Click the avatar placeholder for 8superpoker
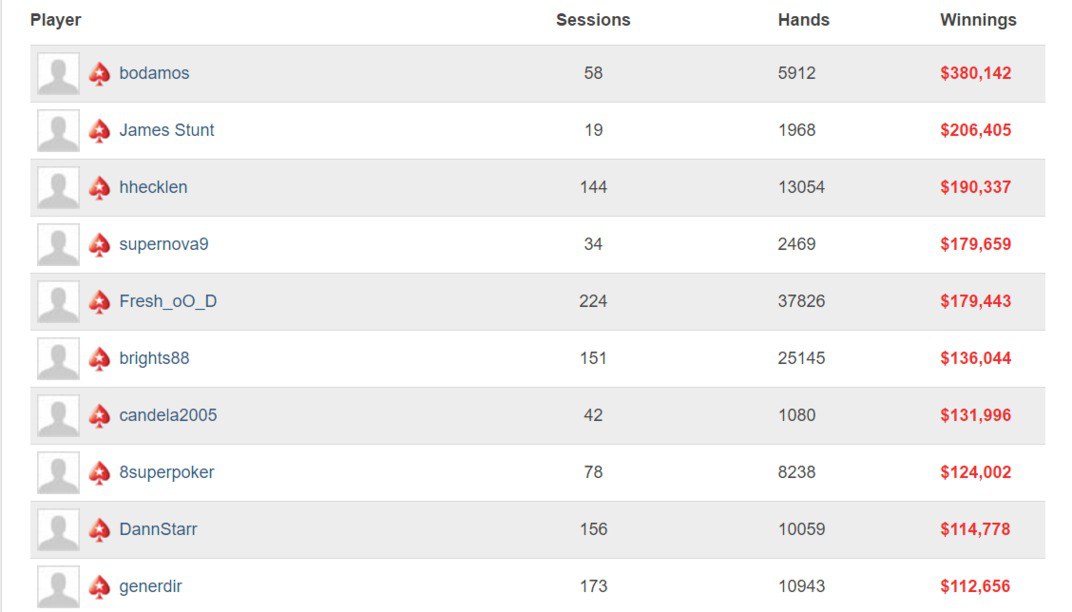The height and width of the screenshot is (612, 1072). [x=58, y=473]
